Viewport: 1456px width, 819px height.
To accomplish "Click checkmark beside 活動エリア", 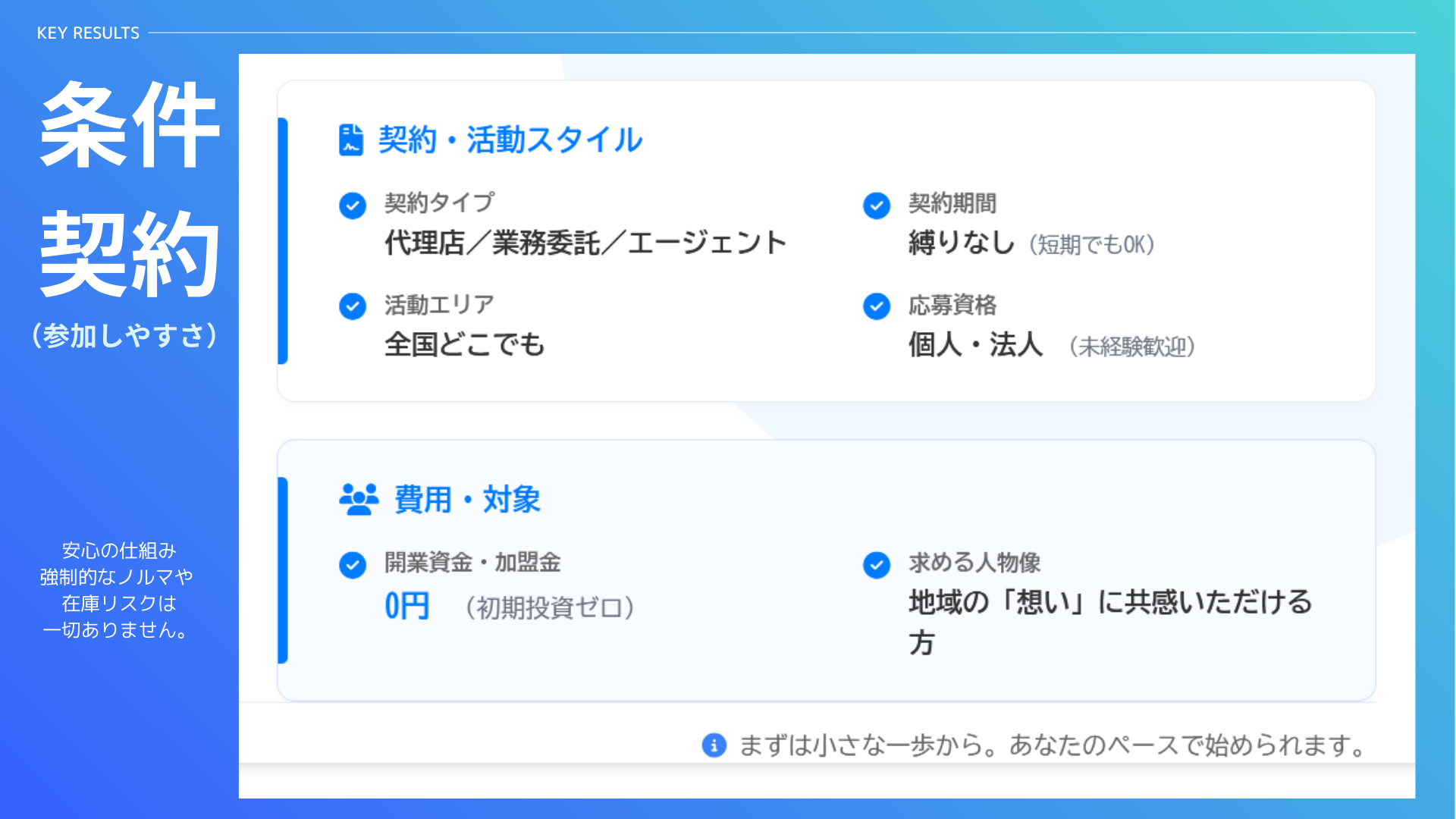I will (x=353, y=306).
